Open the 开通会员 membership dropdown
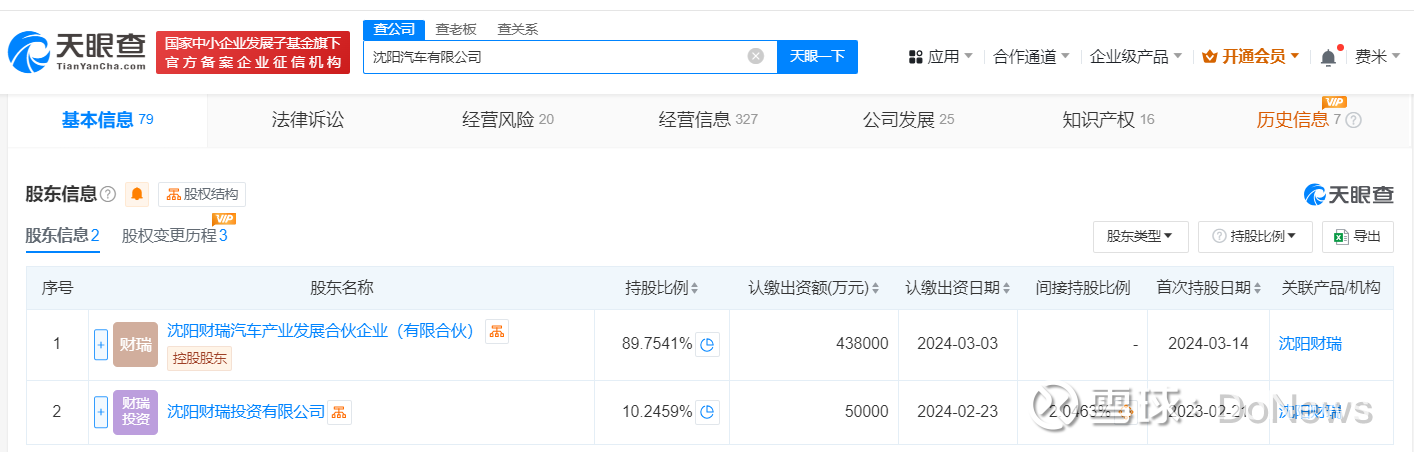The height and width of the screenshot is (452, 1414). (x=1250, y=57)
